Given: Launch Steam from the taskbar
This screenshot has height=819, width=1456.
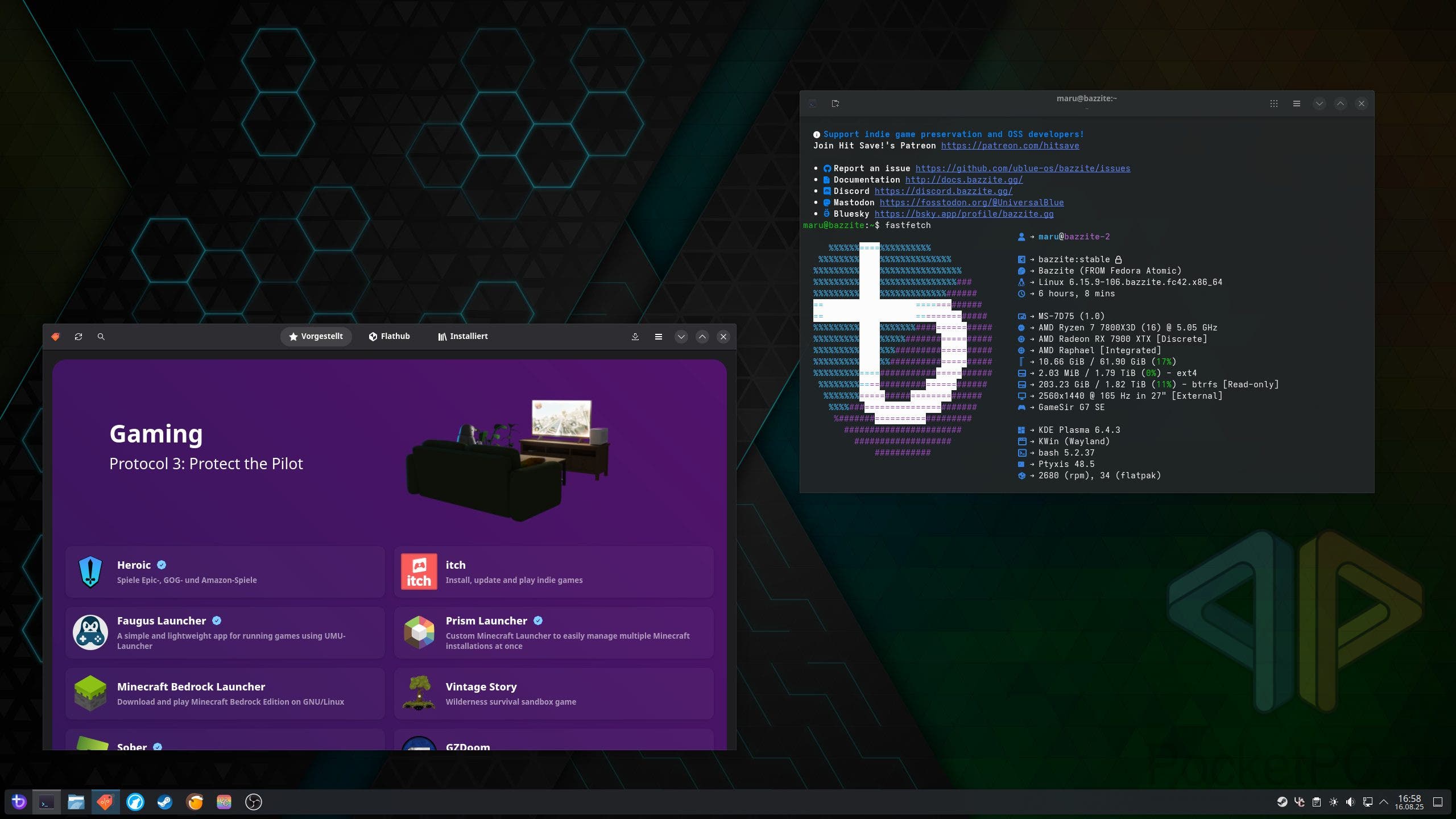Looking at the screenshot, I should [x=165, y=802].
